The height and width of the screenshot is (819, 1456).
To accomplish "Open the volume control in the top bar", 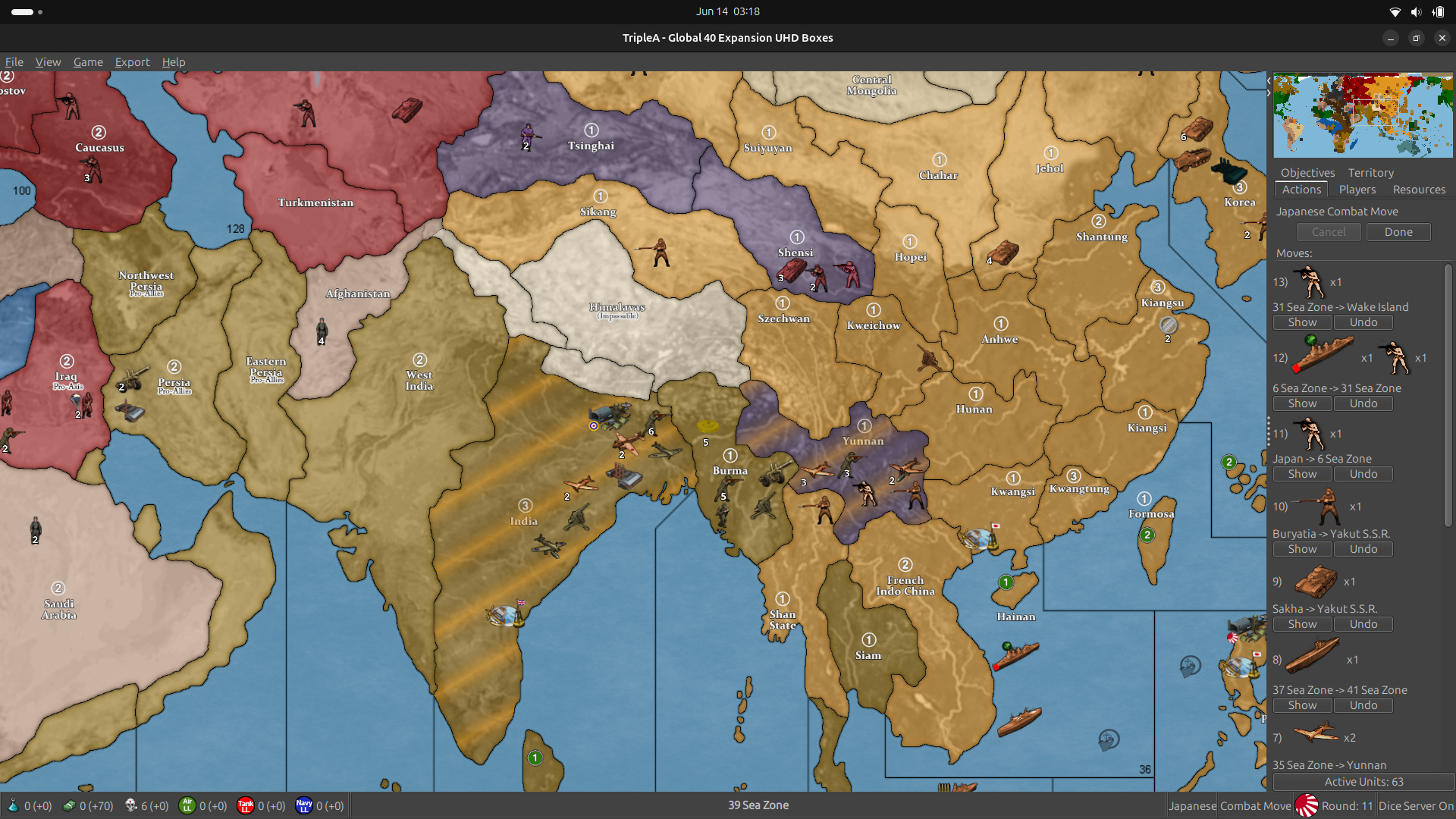I will click(x=1416, y=12).
